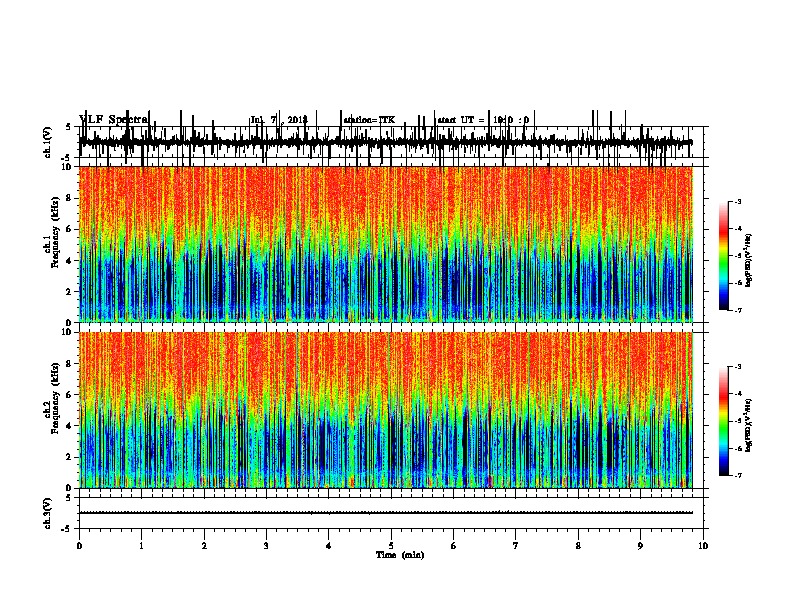Click the "VLF Spectra" title text

114,119
